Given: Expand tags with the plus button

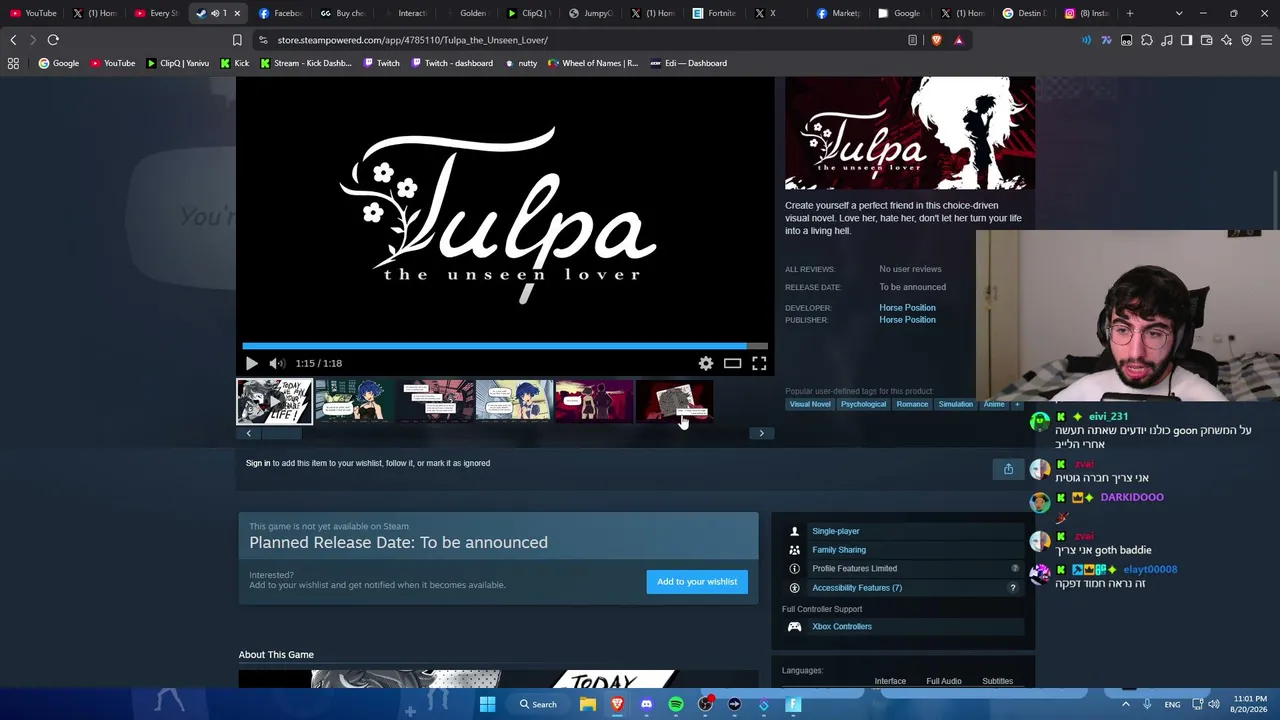Looking at the screenshot, I should coord(1017,404).
